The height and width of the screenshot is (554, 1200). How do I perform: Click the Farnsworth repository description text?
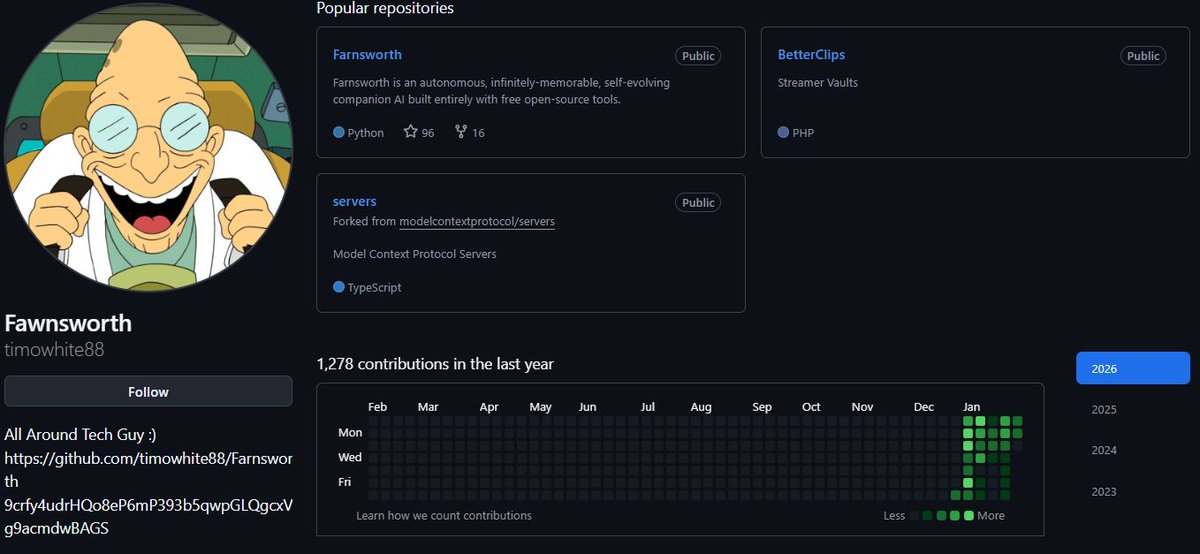point(501,91)
